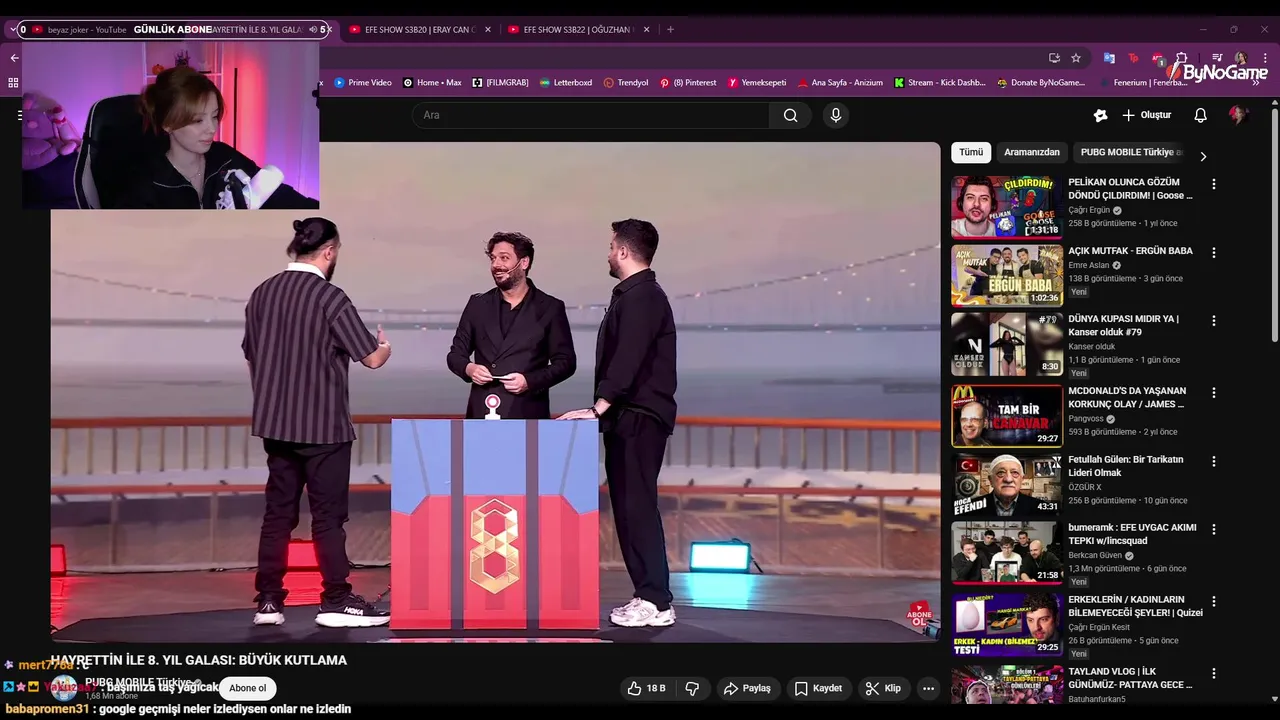Open the Chrome apps grid icon
Image resolution: width=1280 pixels, height=720 pixels.
[x=13, y=82]
